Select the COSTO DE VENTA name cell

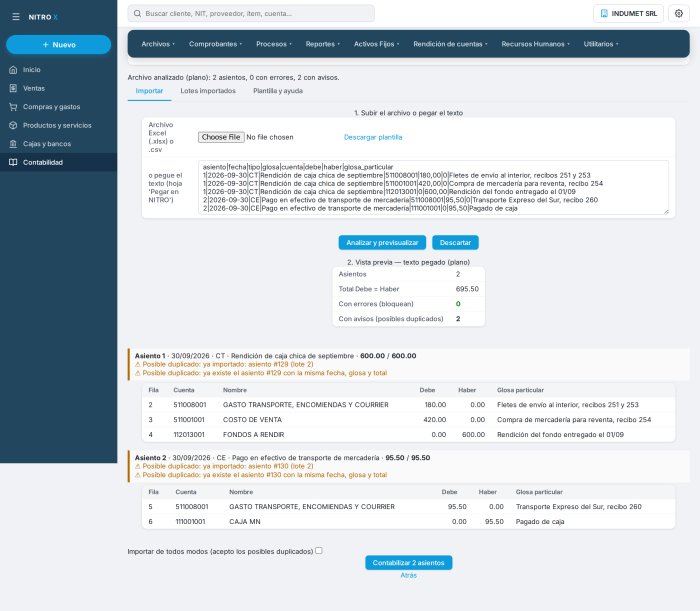click(x=252, y=420)
